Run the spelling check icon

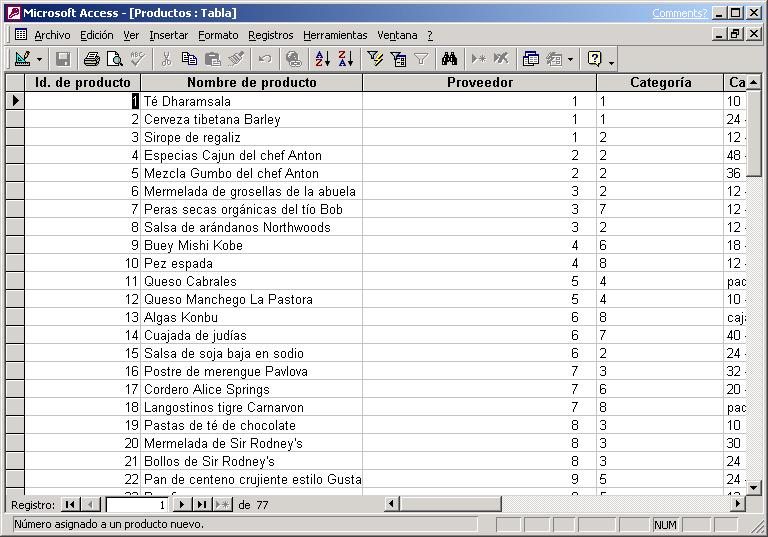138,59
